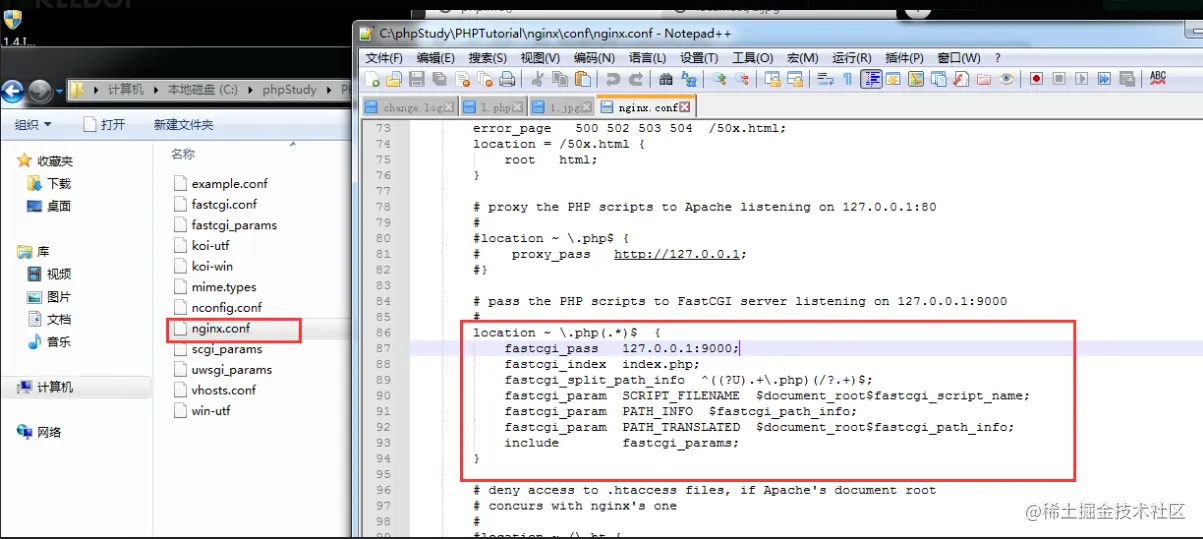Click the Explorer Back arrow button
Image resolution: width=1203 pixels, height=539 pixels.
pos(12,91)
